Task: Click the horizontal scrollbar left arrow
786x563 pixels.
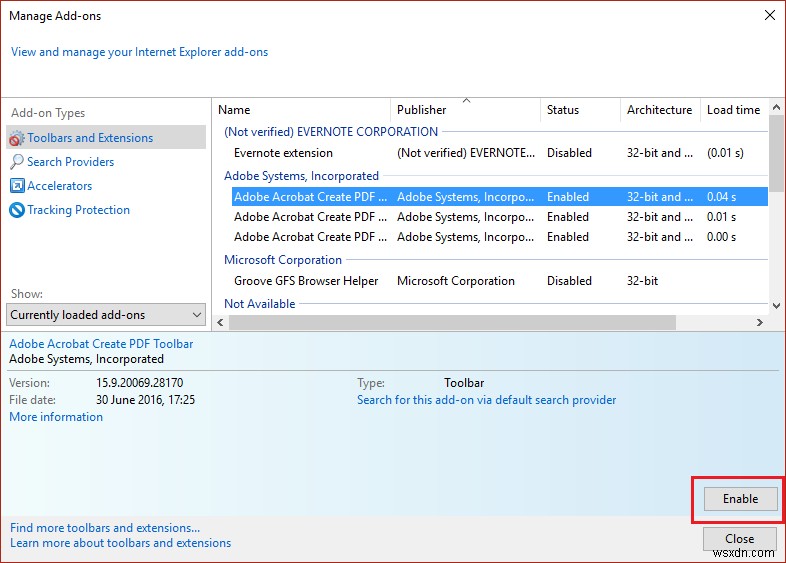Action: click(x=221, y=322)
